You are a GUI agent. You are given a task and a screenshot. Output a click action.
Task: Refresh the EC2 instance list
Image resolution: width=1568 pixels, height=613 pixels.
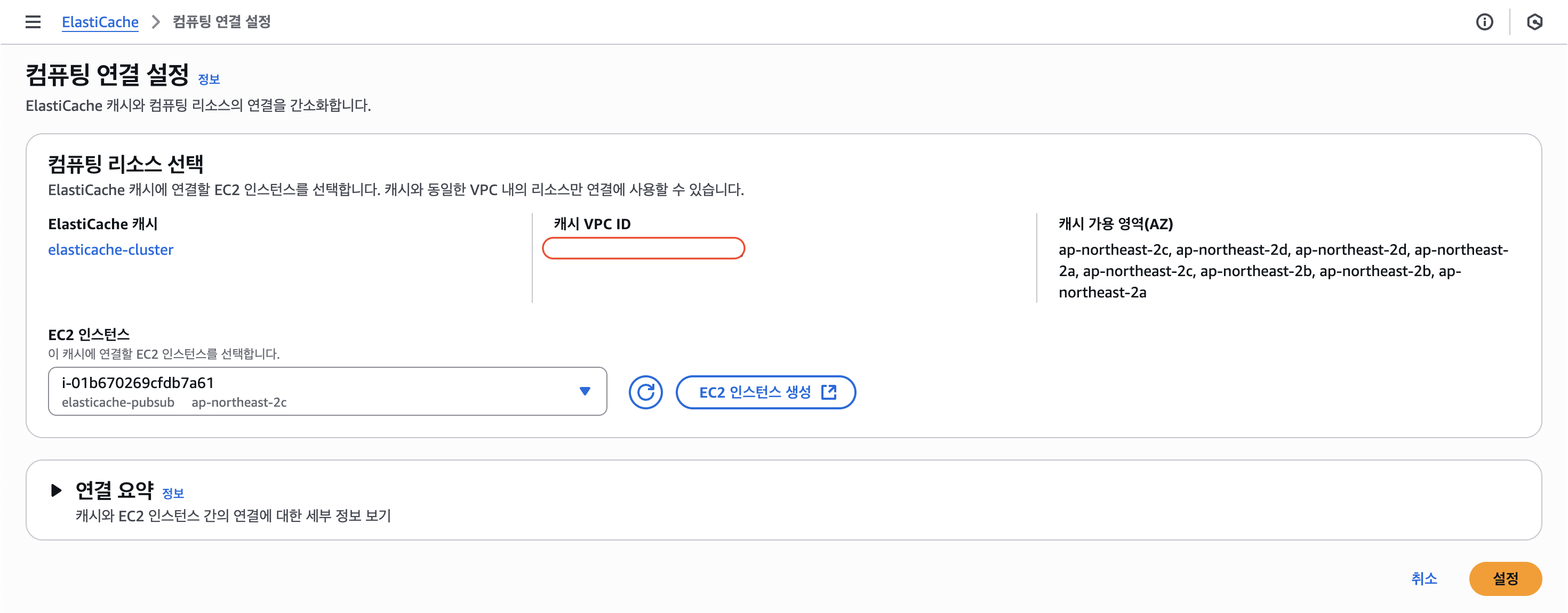tap(645, 392)
